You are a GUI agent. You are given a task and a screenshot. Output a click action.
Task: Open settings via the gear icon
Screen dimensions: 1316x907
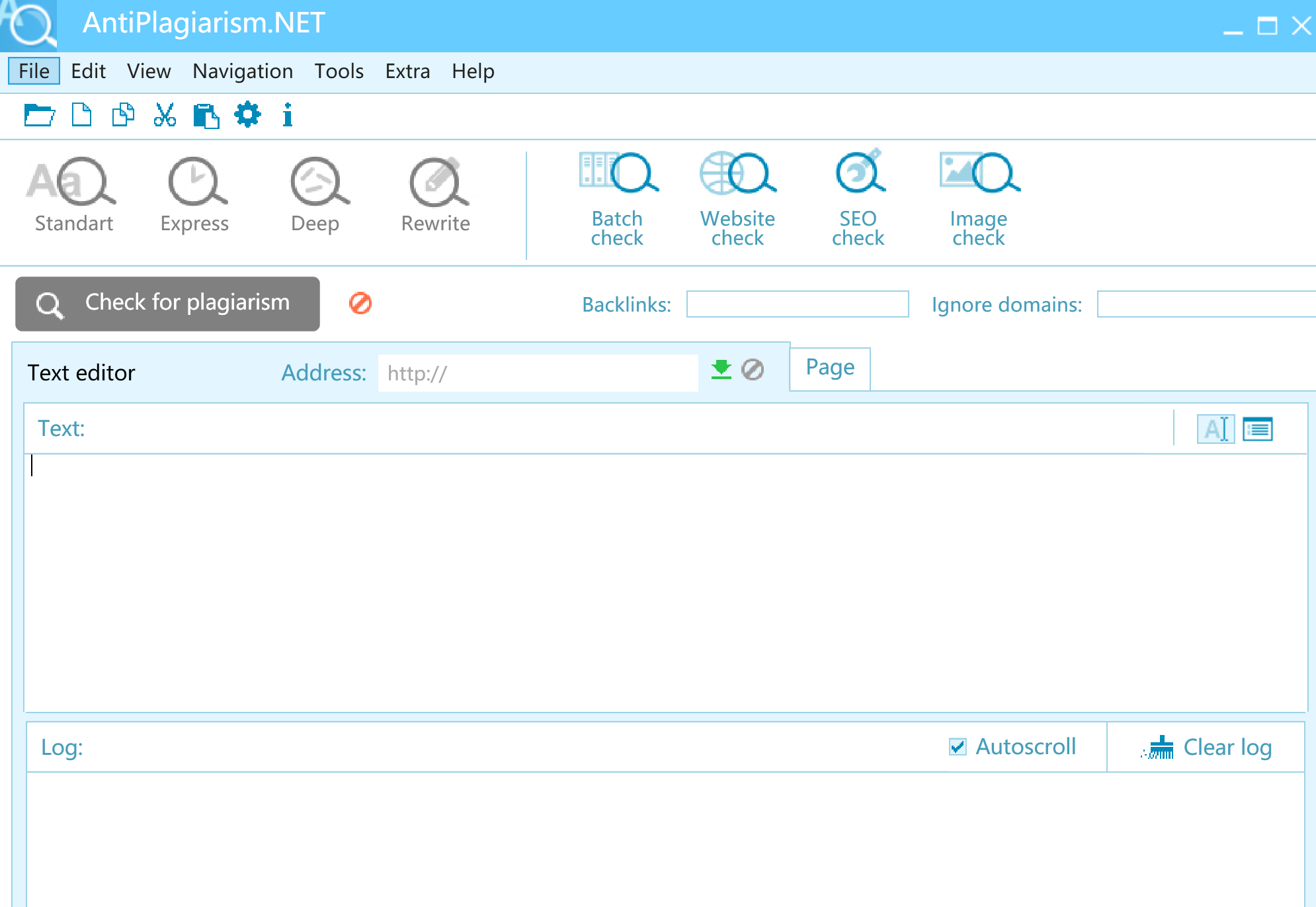point(247,114)
